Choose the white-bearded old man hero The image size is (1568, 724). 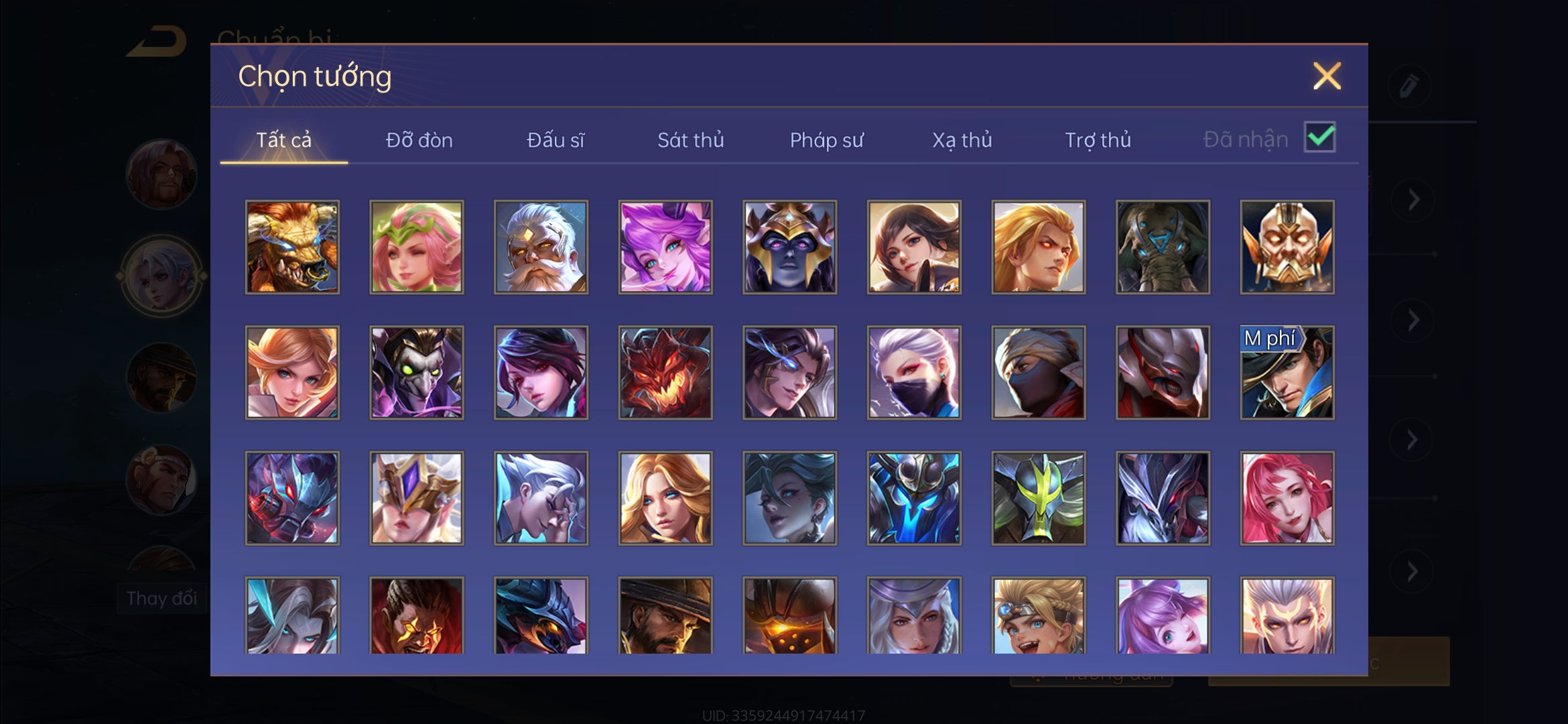point(541,247)
